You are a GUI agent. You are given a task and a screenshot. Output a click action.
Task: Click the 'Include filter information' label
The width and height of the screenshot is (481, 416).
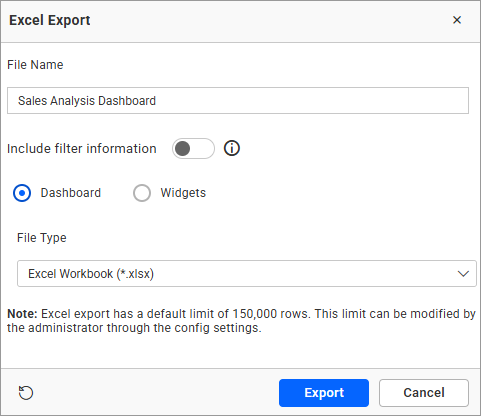tap(82, 149)
